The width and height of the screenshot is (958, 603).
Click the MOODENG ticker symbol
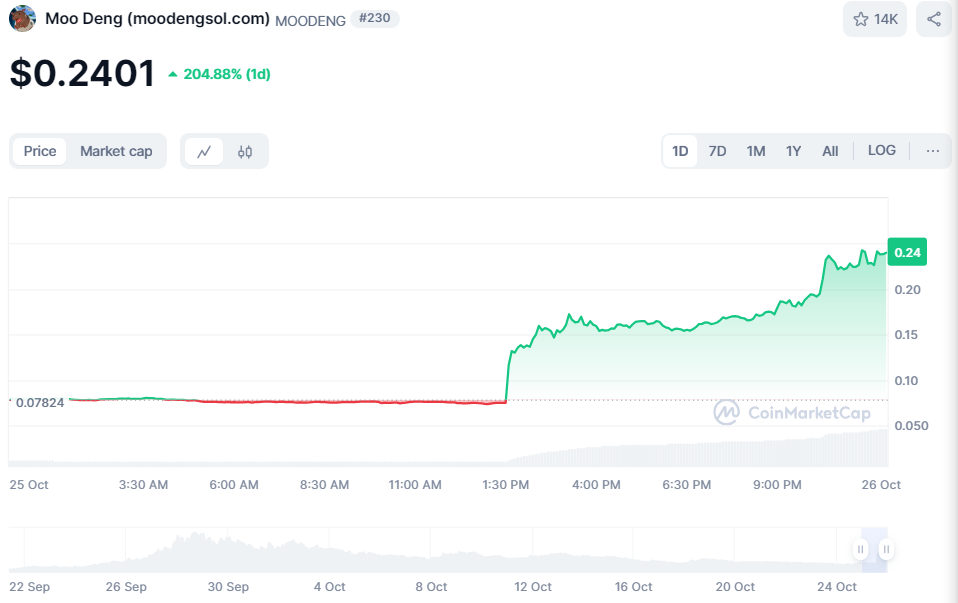point(310,21)
